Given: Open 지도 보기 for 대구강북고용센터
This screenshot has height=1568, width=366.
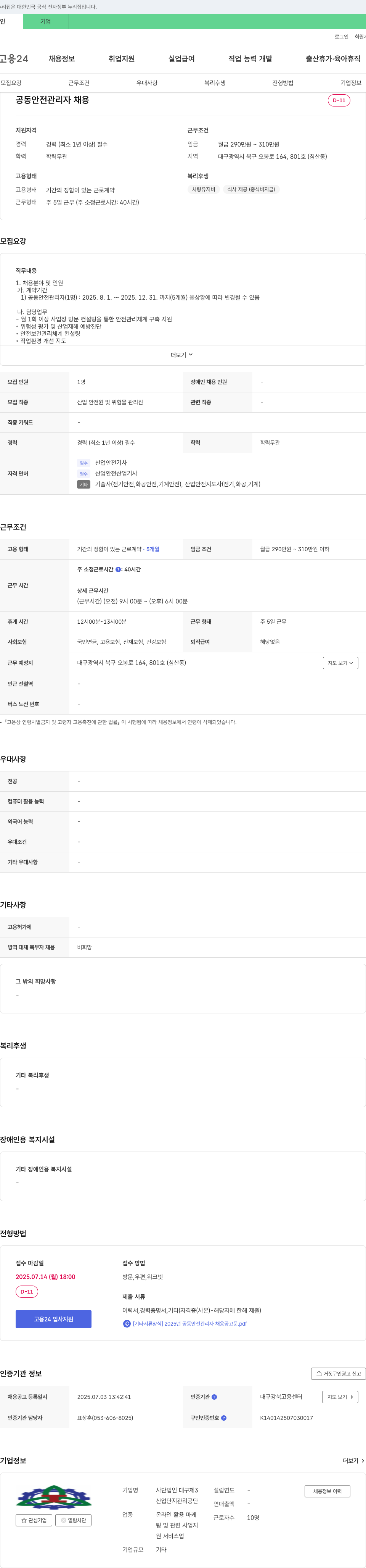Looking at the screenshot, I should pyautogui.click(x=340, y=1397).
